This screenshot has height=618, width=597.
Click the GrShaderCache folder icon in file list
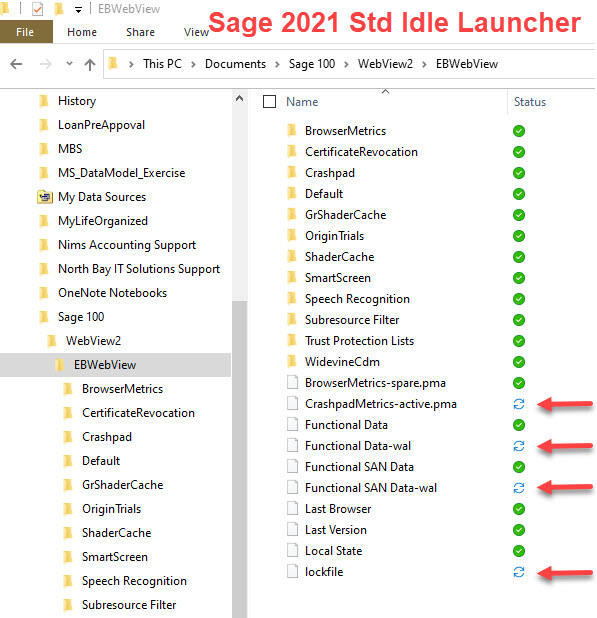pyautogui.click(x=292, y=214)
